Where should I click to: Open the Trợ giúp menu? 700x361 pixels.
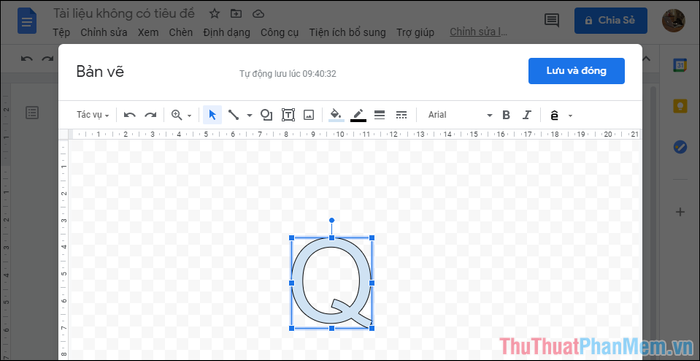415,33
